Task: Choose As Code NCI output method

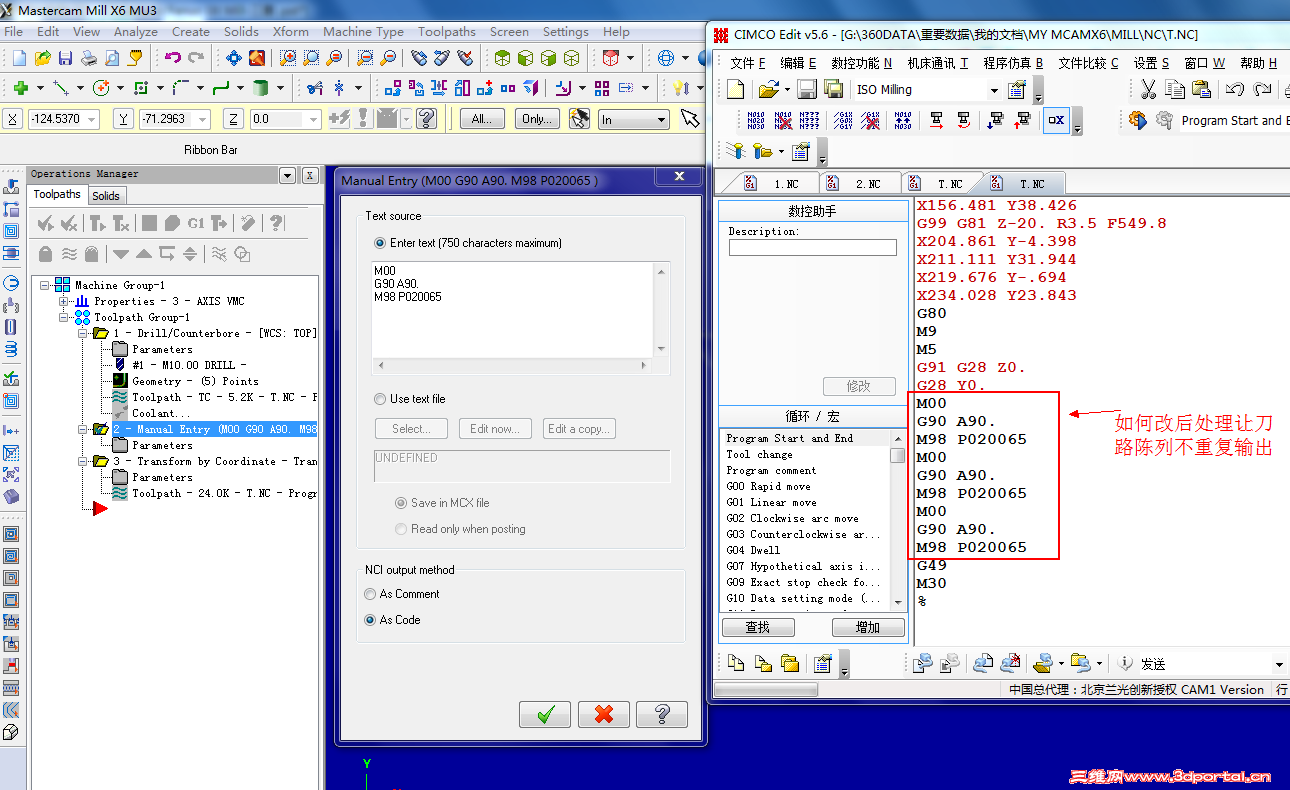Action: tap(372, 620)
